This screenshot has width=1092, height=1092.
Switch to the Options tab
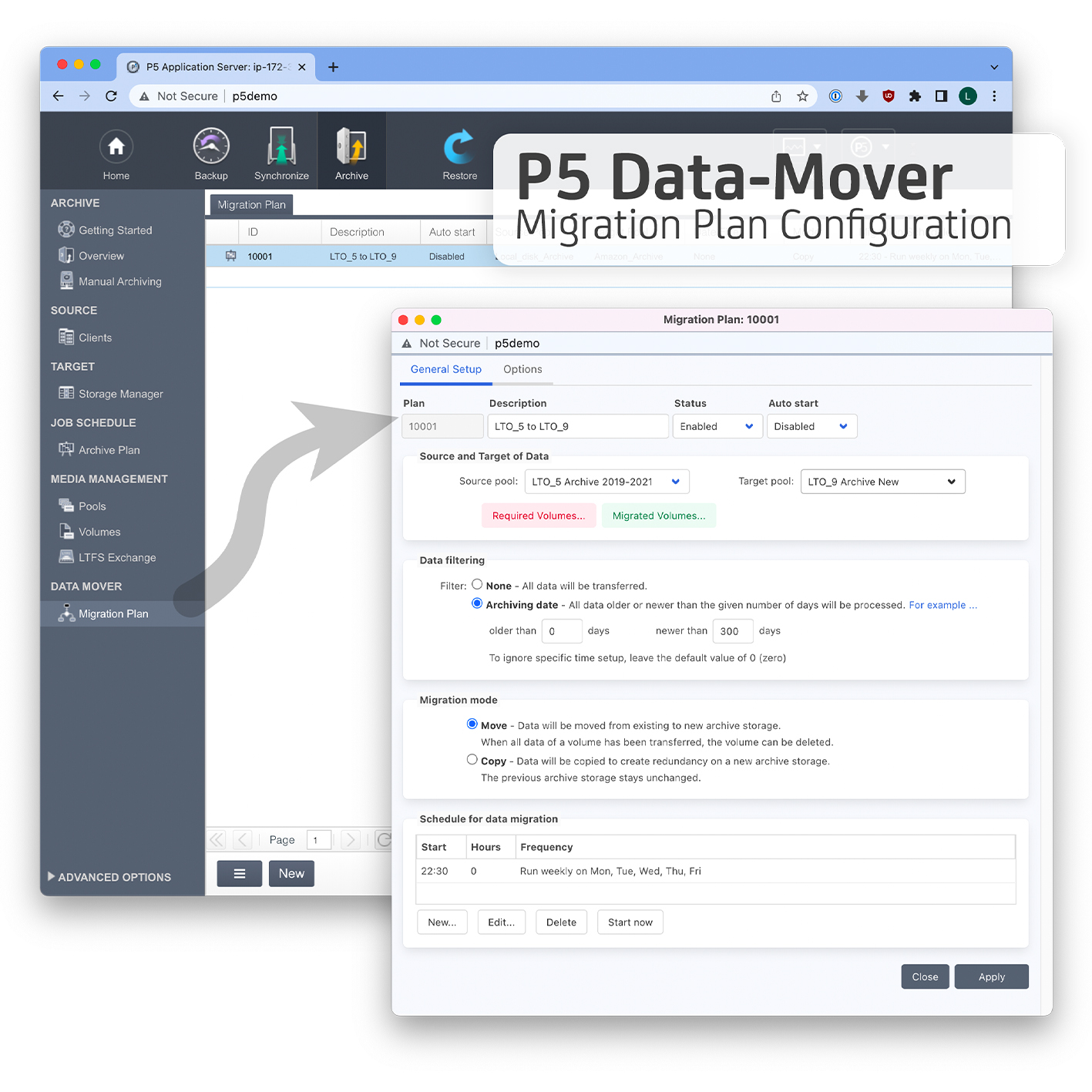522,370
